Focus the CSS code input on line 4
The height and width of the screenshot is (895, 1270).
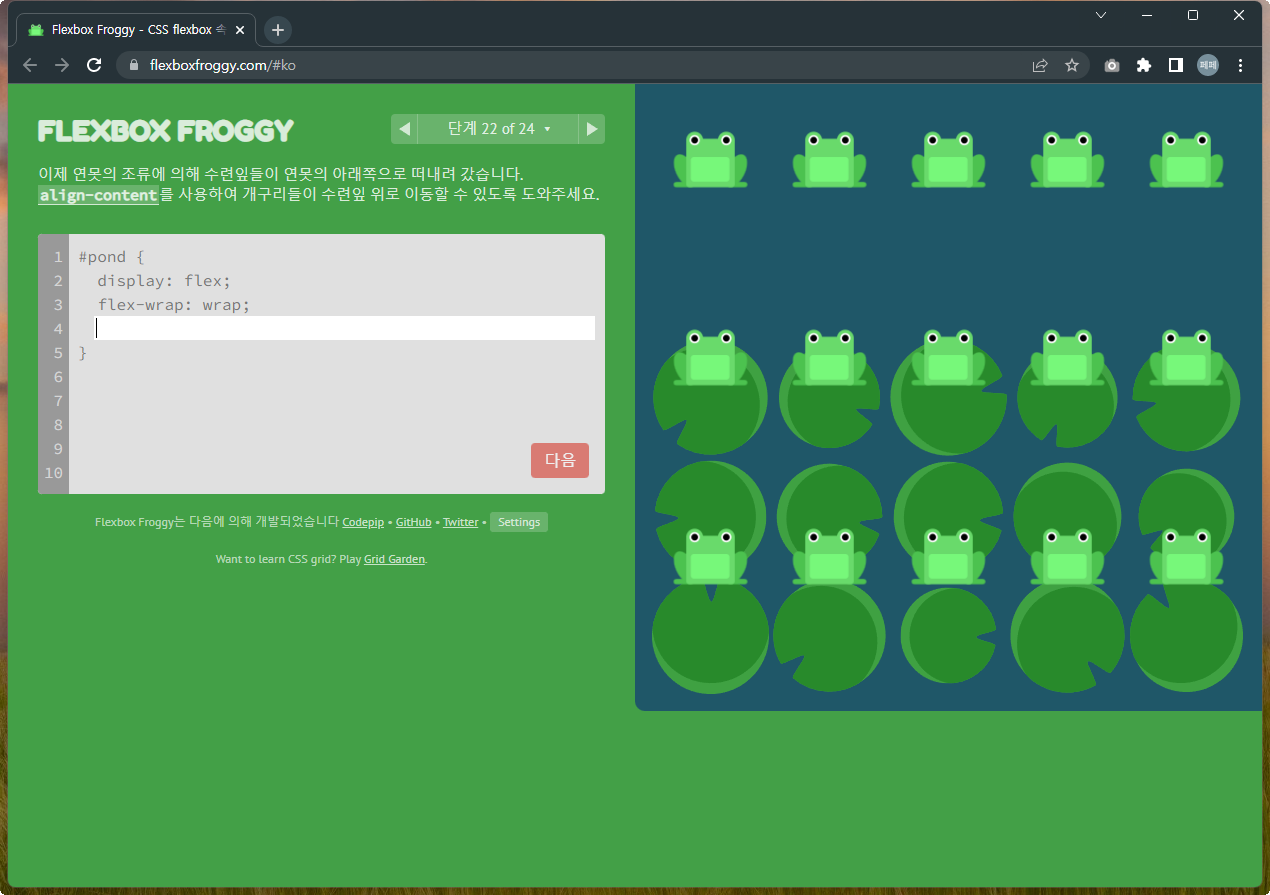[x=345, y=328]
